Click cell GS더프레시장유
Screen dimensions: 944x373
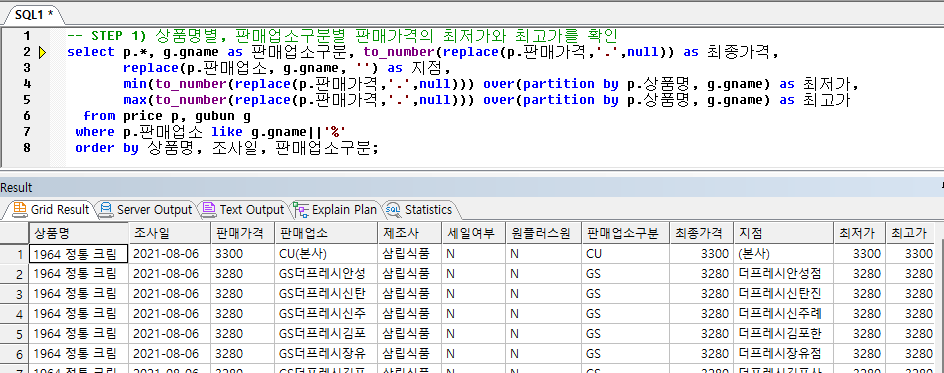(326, 353)
